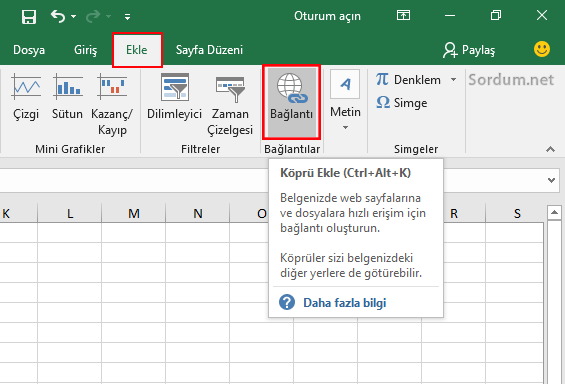
Task: Open the Undo history dropdown arrow
Action: click(74, 17)
